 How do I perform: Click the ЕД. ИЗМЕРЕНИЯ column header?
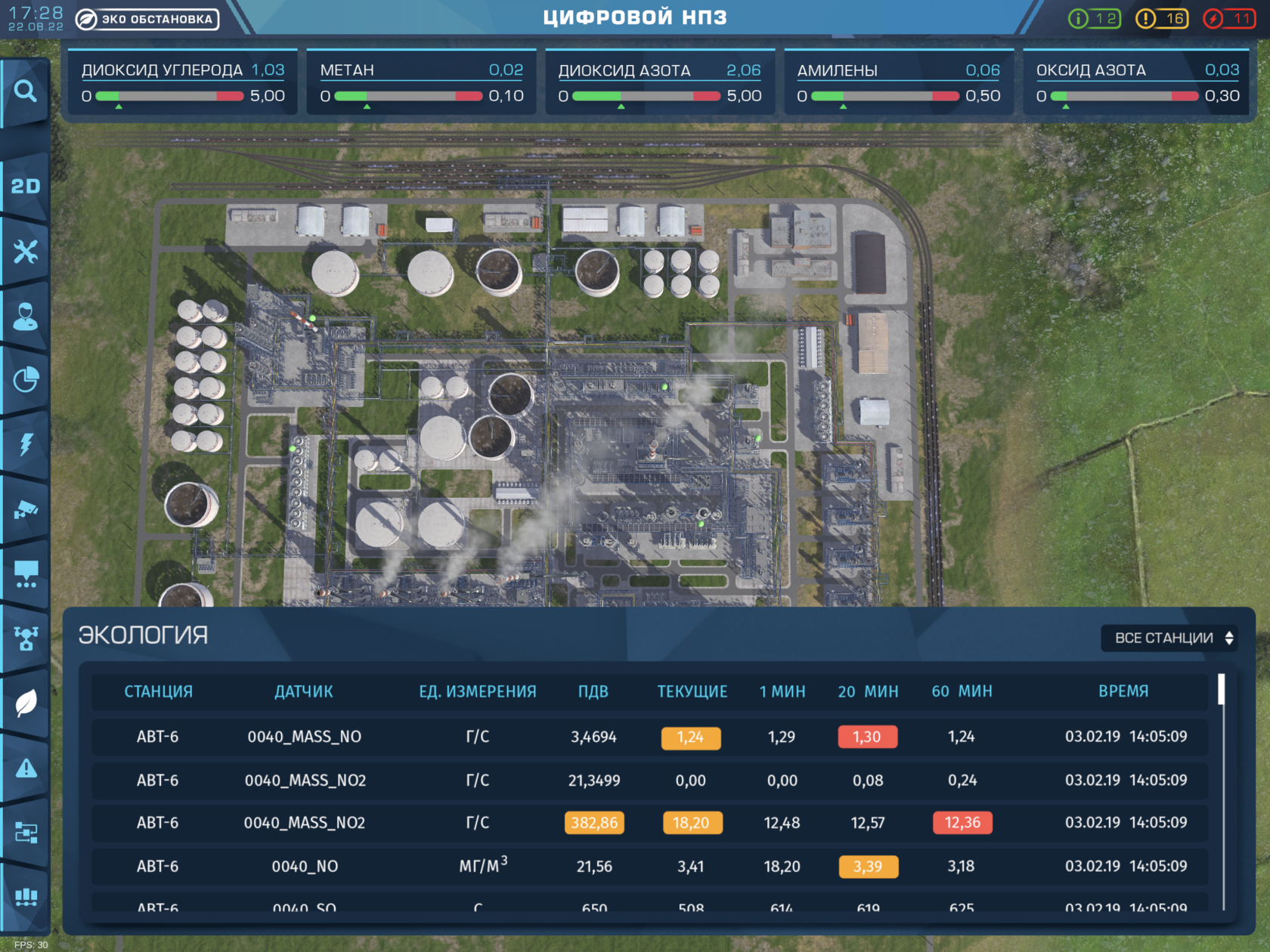(478, 691)
